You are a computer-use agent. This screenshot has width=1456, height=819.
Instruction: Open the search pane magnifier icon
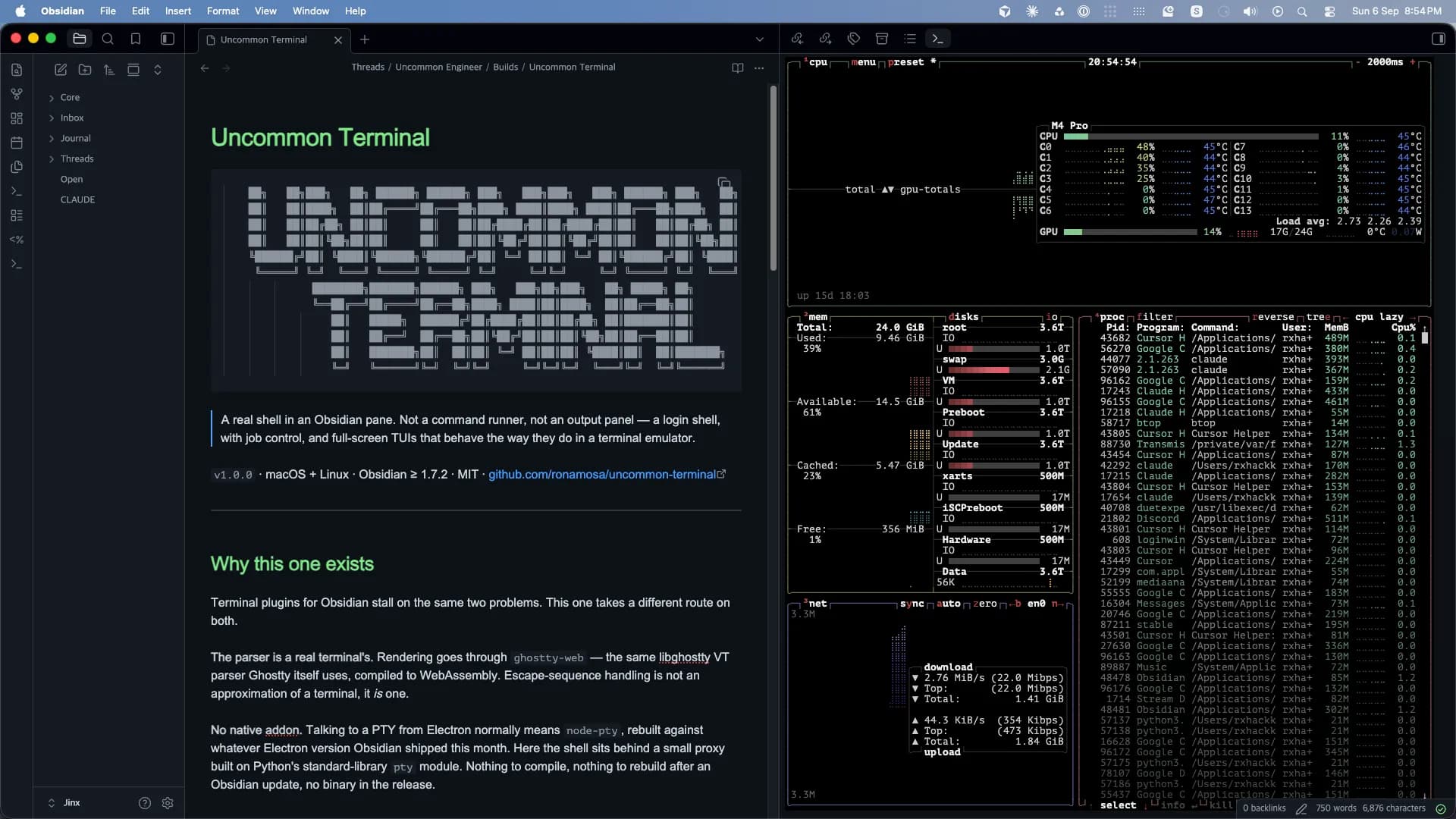(x=108, y=39)
